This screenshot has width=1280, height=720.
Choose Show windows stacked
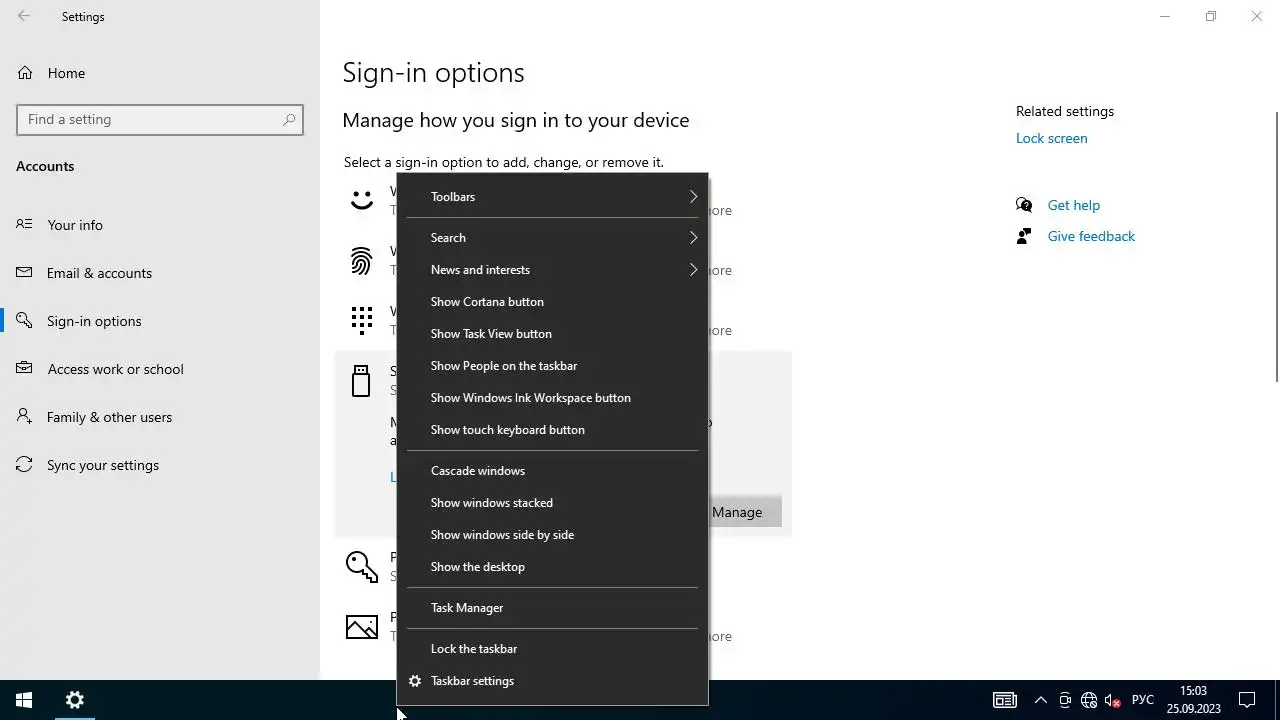pos(552,503)
